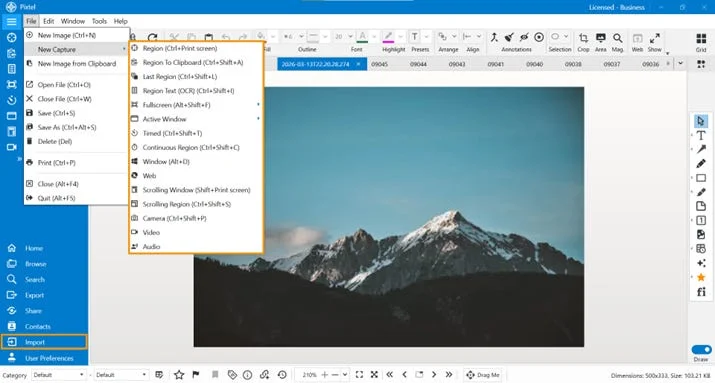Select the sparkle effects tool
715x383 pixels.
click(x=701, y=263)
